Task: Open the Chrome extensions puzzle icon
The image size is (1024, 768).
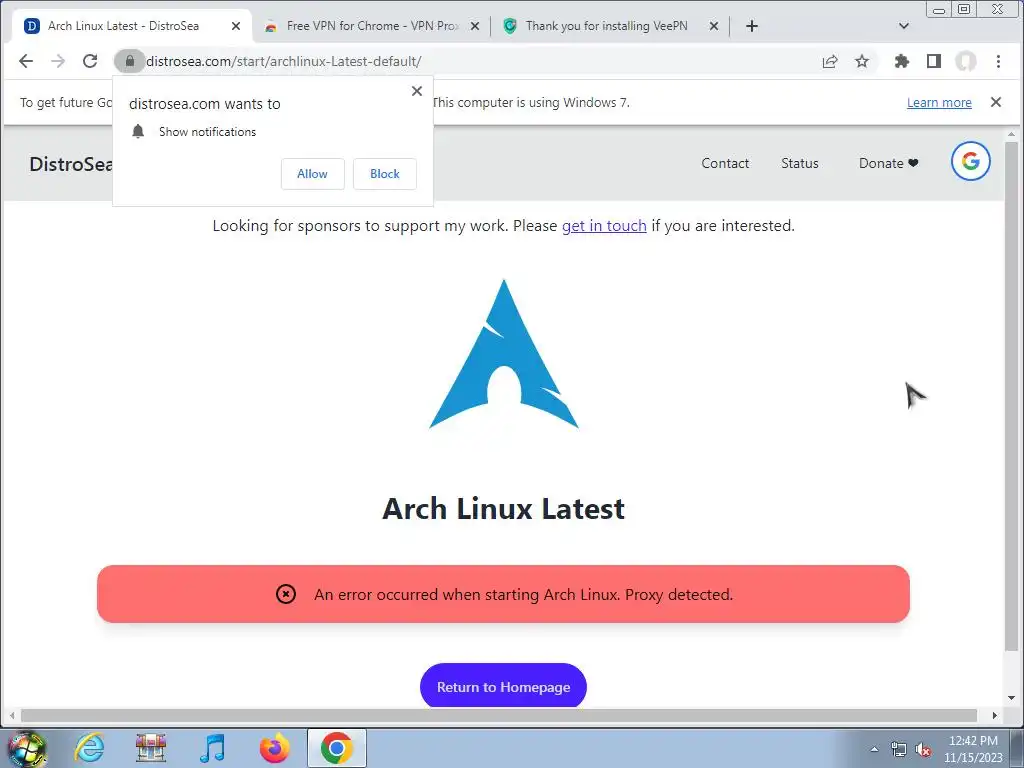Action: (902, 61)
